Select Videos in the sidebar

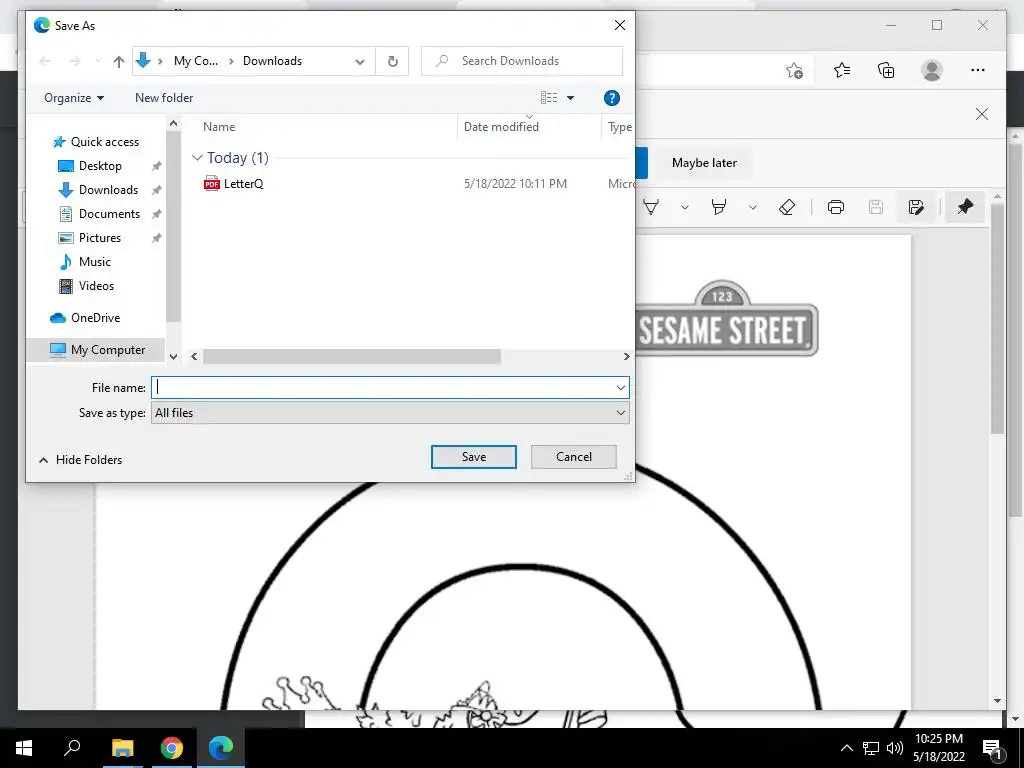point(96,286)
